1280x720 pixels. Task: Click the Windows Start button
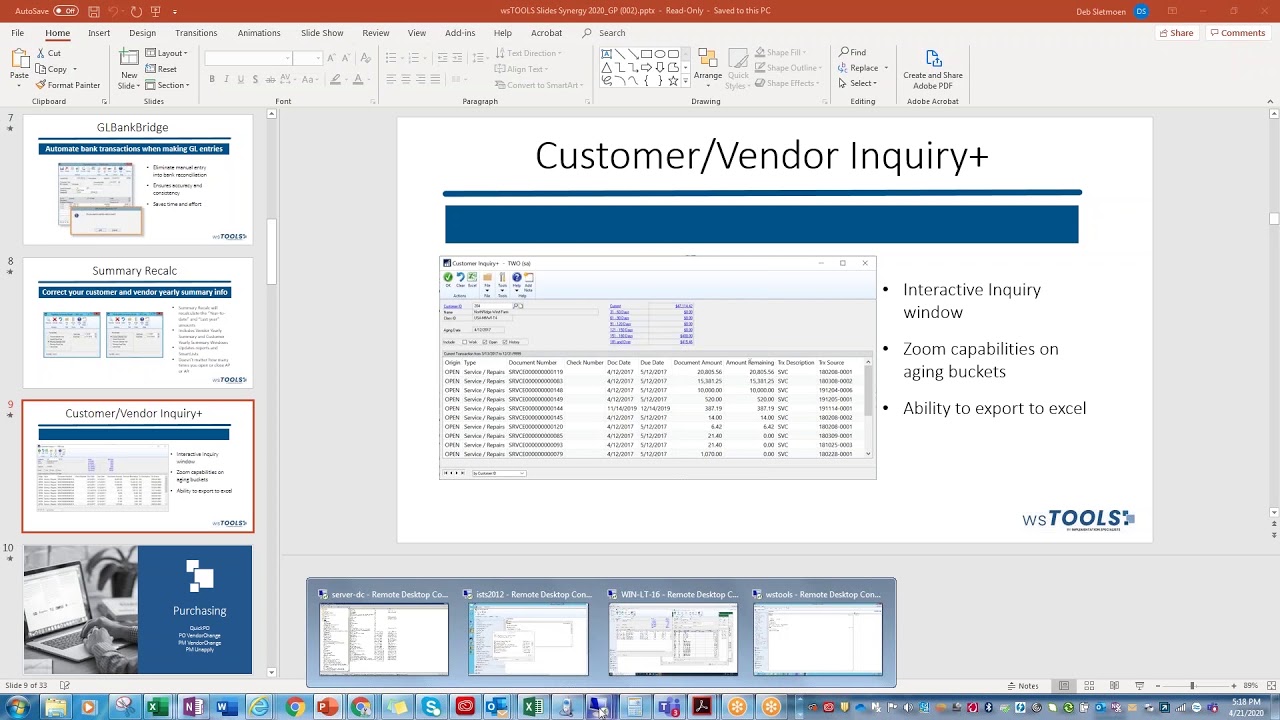18,708
